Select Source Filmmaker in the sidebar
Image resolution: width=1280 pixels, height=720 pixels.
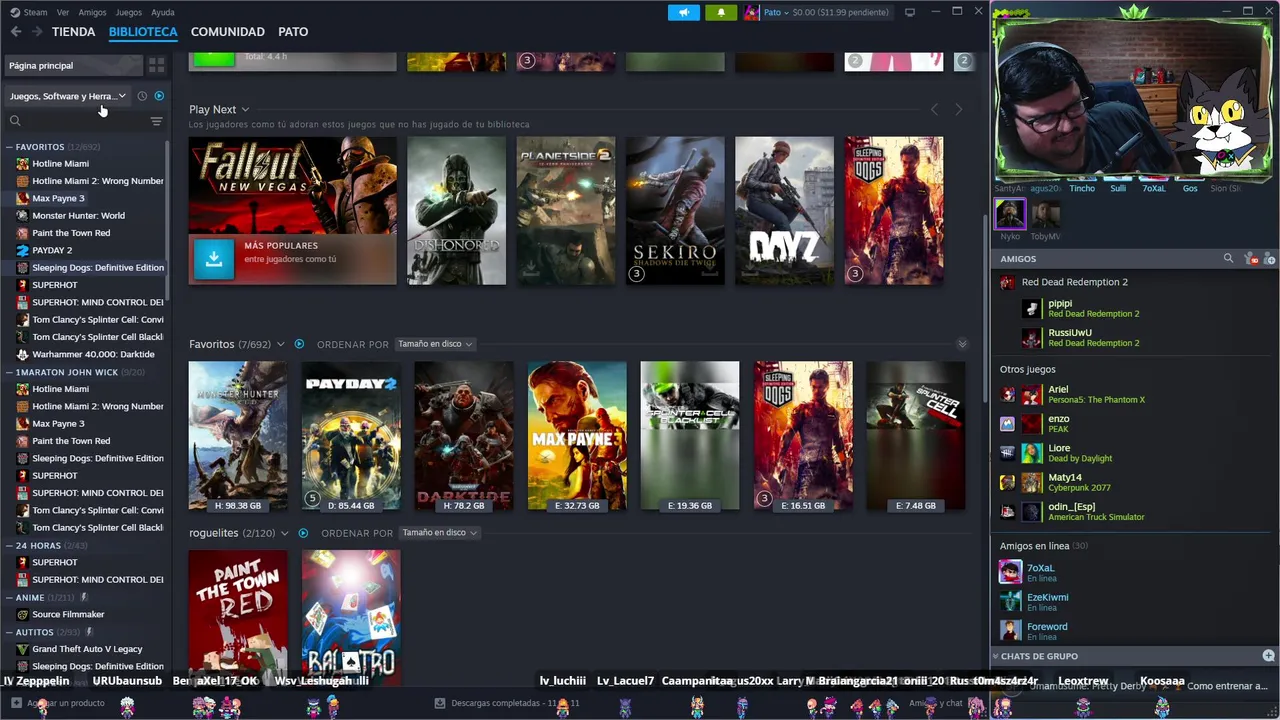68,615
